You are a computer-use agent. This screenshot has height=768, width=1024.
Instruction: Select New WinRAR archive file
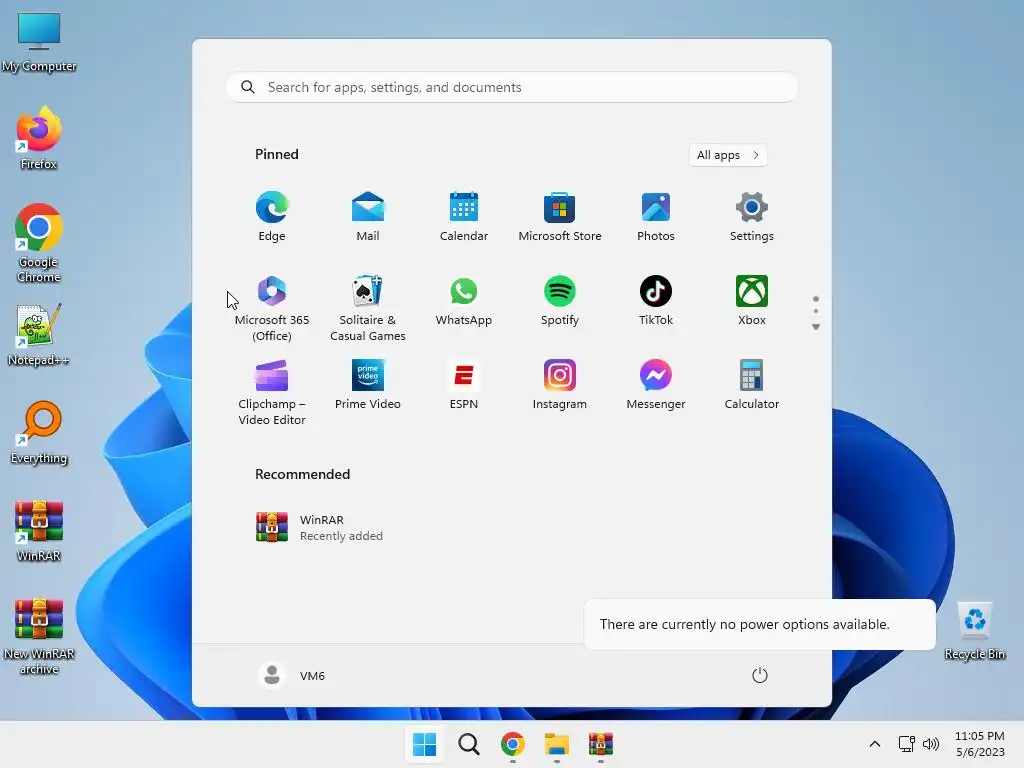[x=39, y=636]
